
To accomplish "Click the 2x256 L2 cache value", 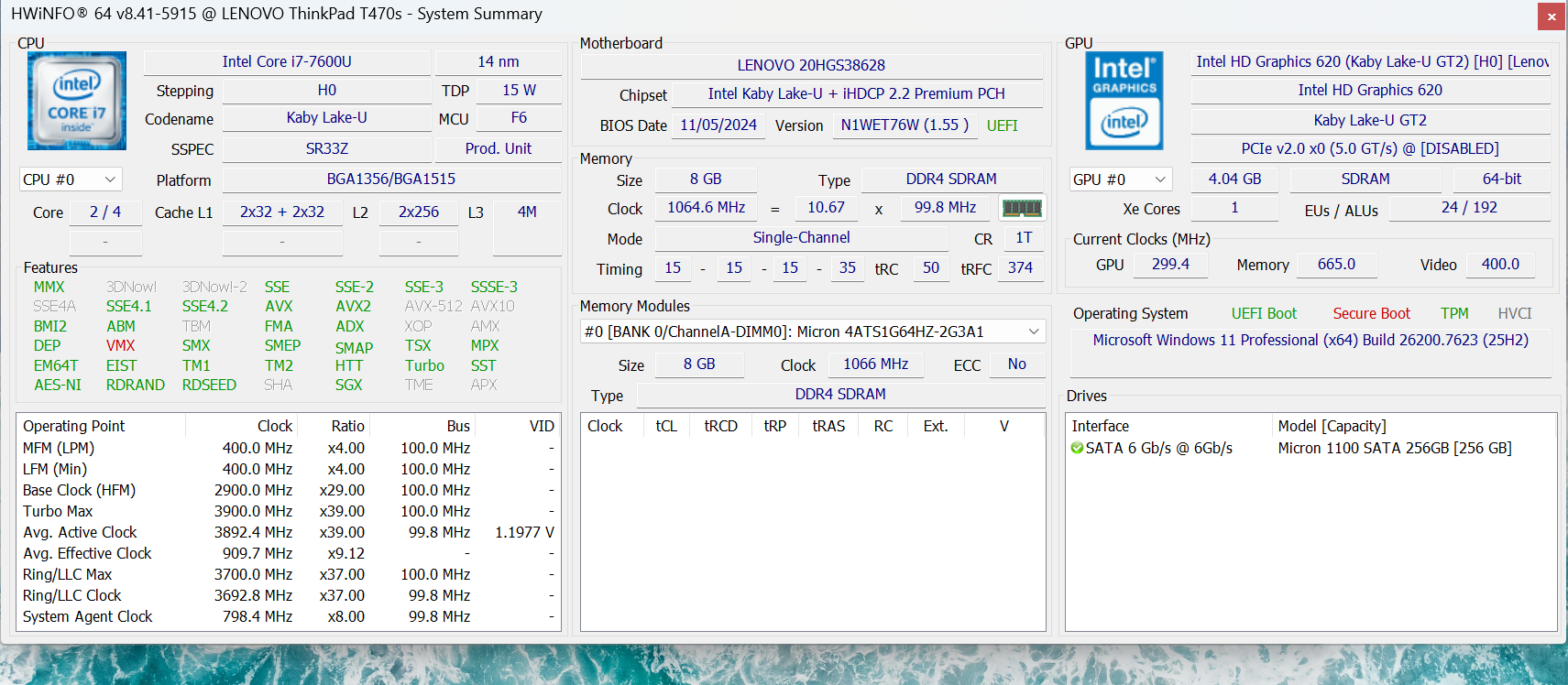I will point(419,212).
